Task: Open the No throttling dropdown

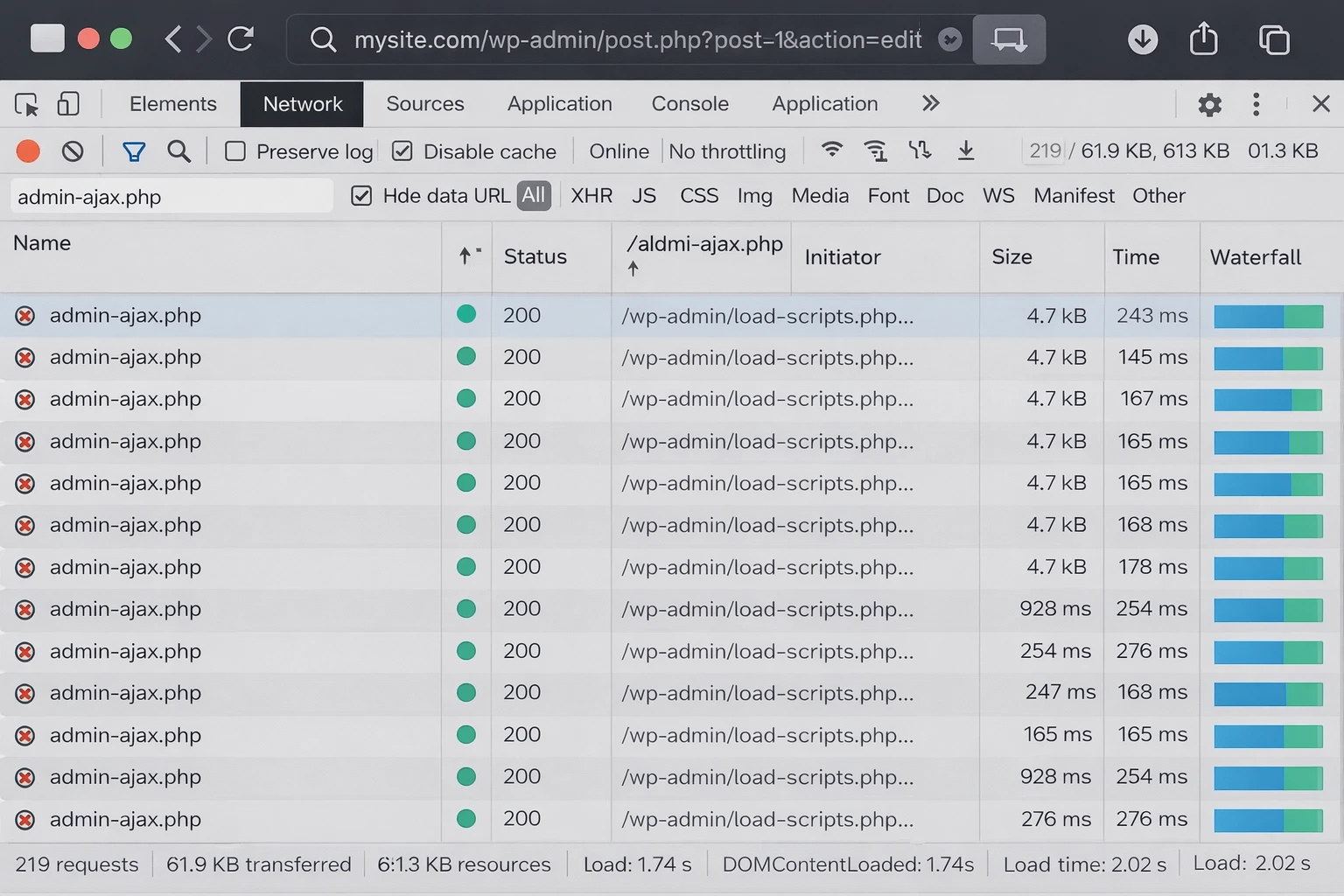Action: click(727, 151)
